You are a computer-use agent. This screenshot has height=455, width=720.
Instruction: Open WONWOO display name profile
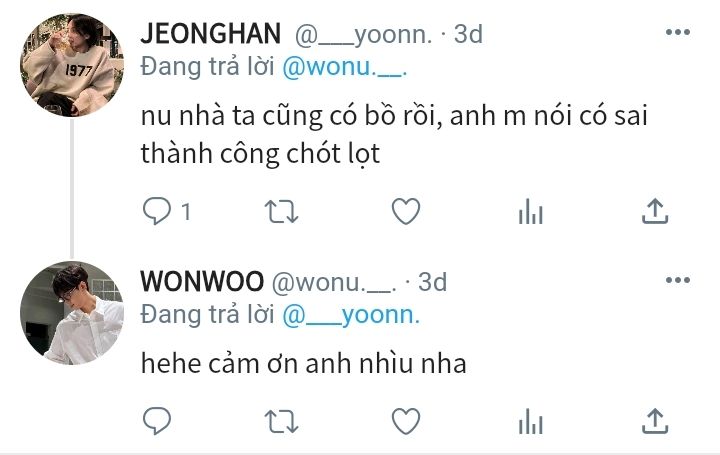pyautogui.click(x=202, y=281)
